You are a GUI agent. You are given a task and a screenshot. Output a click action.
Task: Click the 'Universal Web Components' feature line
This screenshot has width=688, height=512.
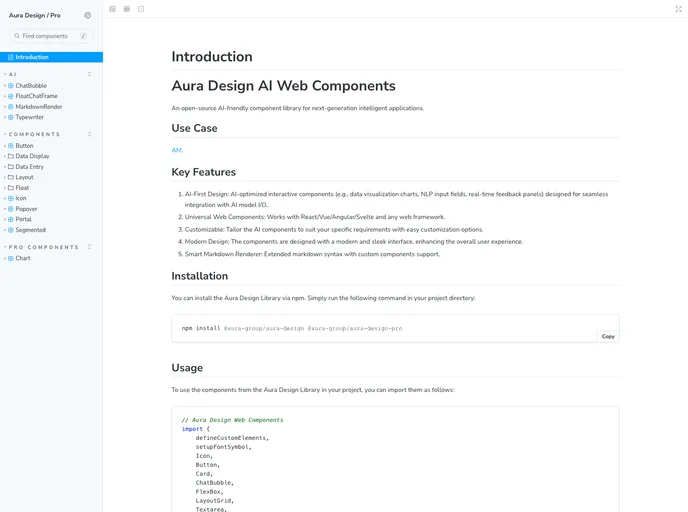[315, 217]
